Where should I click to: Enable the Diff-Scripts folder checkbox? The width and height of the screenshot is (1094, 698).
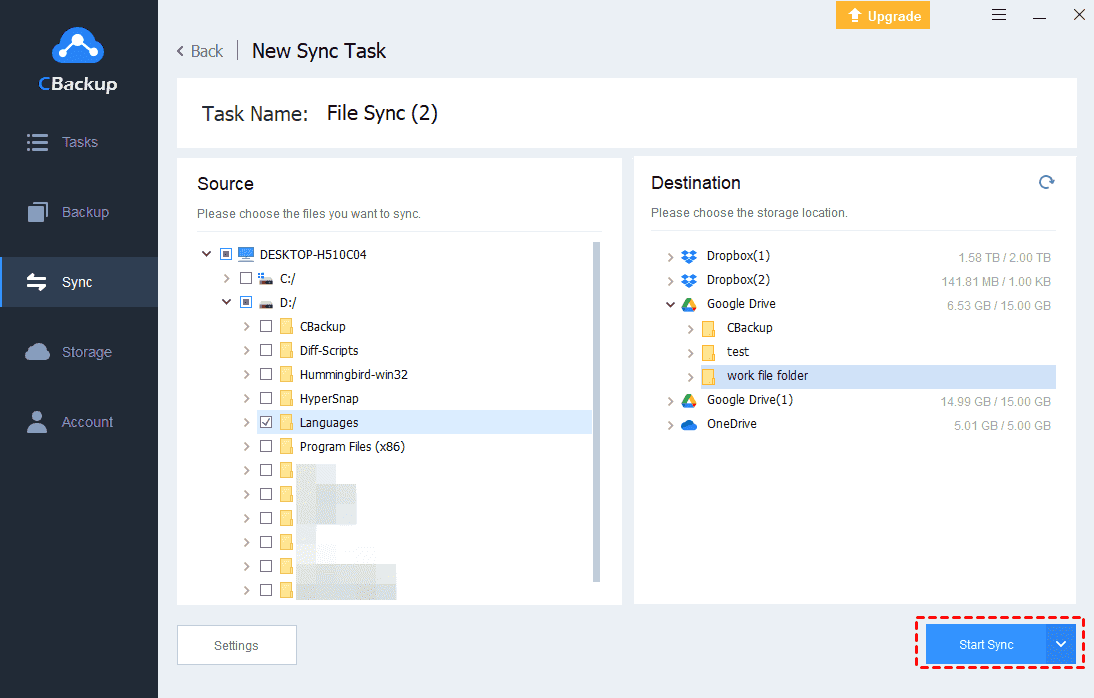266,350
